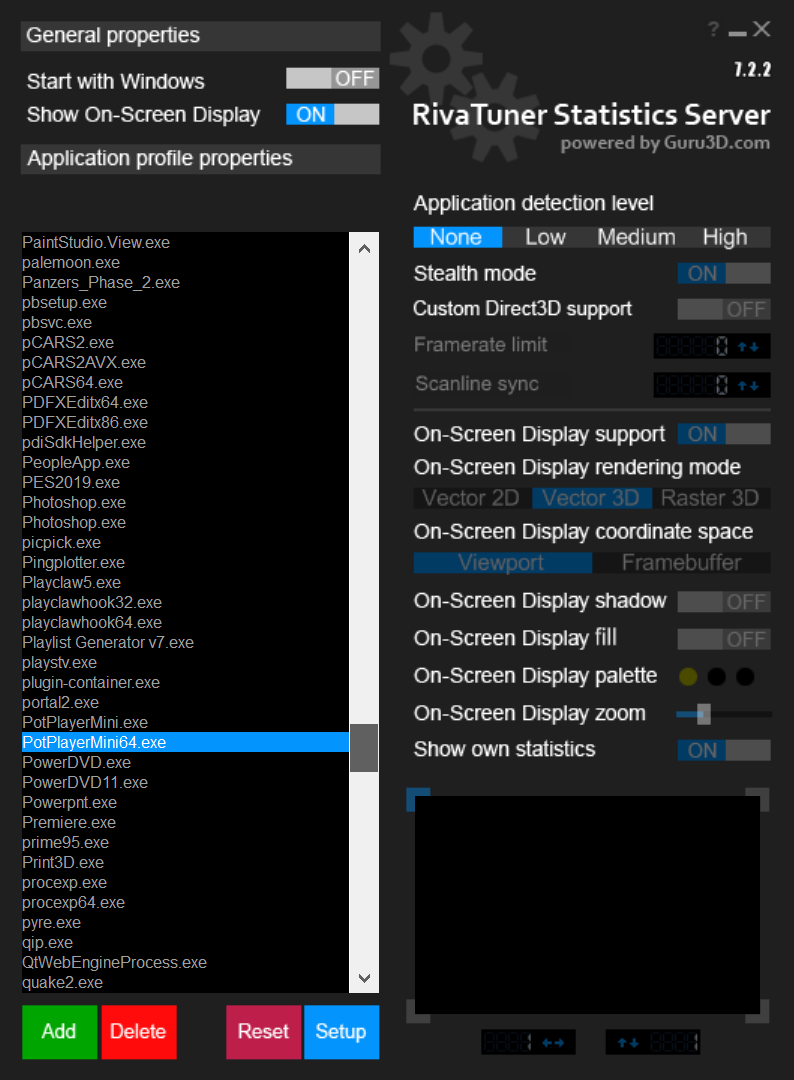Toggle Show On-Screen Display switch
This screenshot has height=1080, width=794.
coord(333,114)
